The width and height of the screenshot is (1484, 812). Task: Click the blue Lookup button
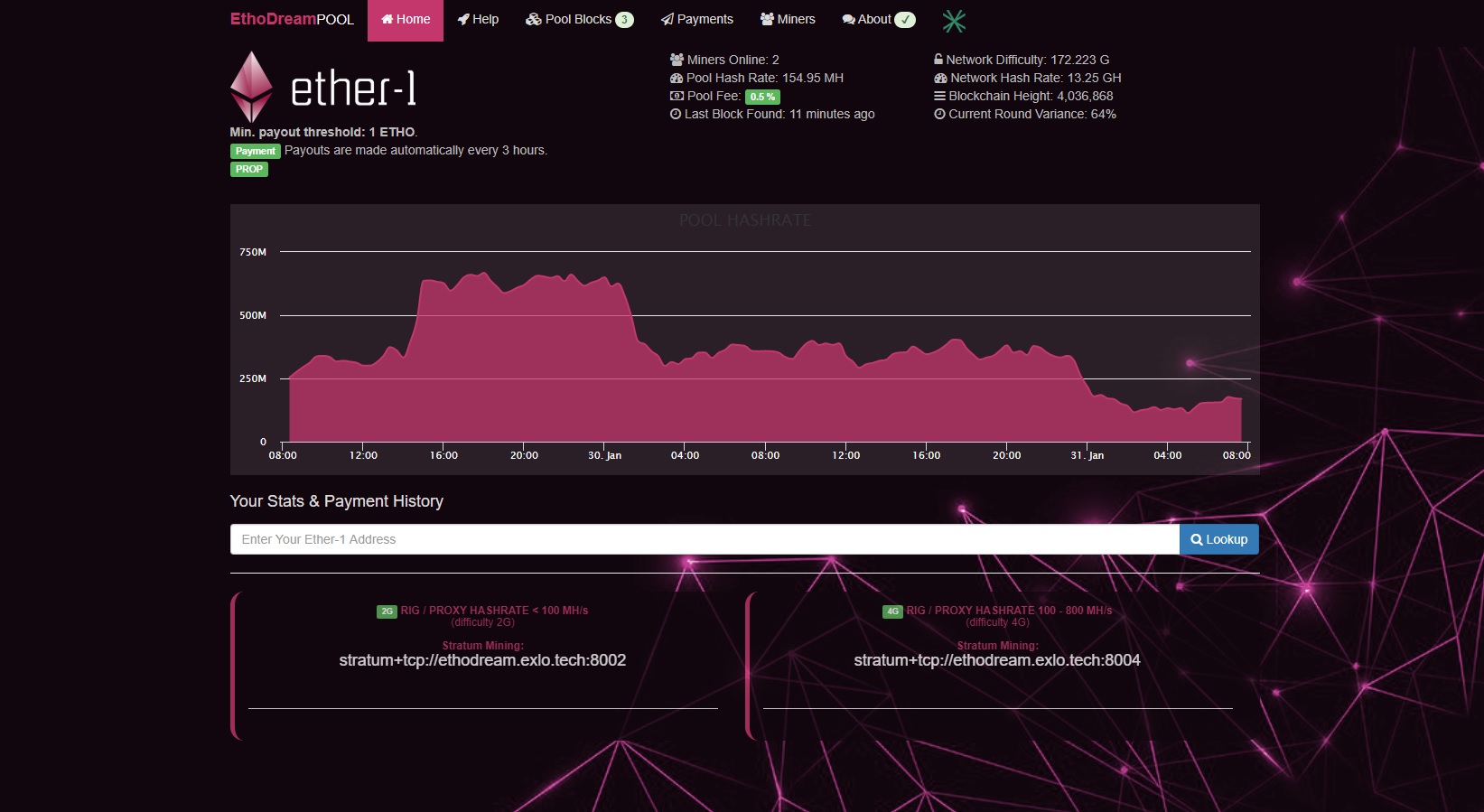coord(1219,539)
